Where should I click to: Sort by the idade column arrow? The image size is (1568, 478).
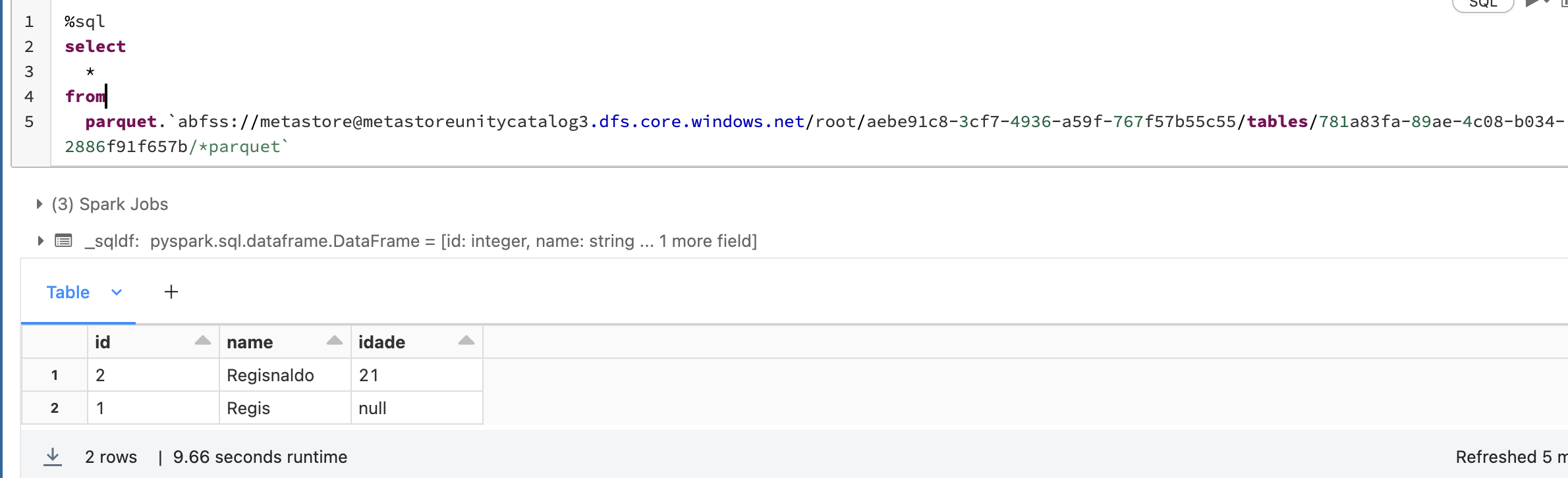(466, 341)
